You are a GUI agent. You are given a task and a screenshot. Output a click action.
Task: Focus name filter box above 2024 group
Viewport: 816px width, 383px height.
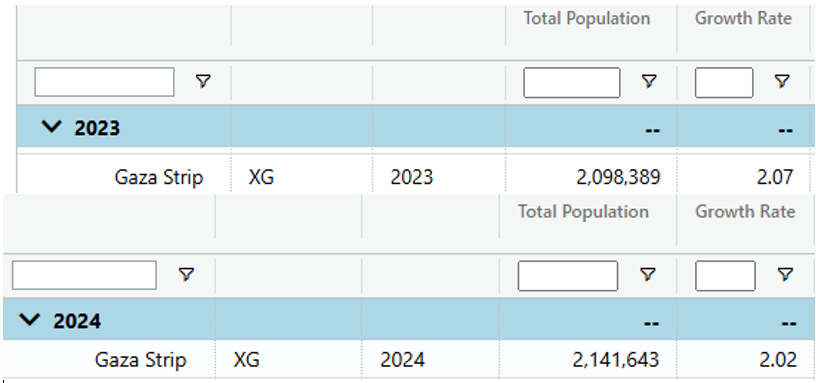(x=84, y=275)
